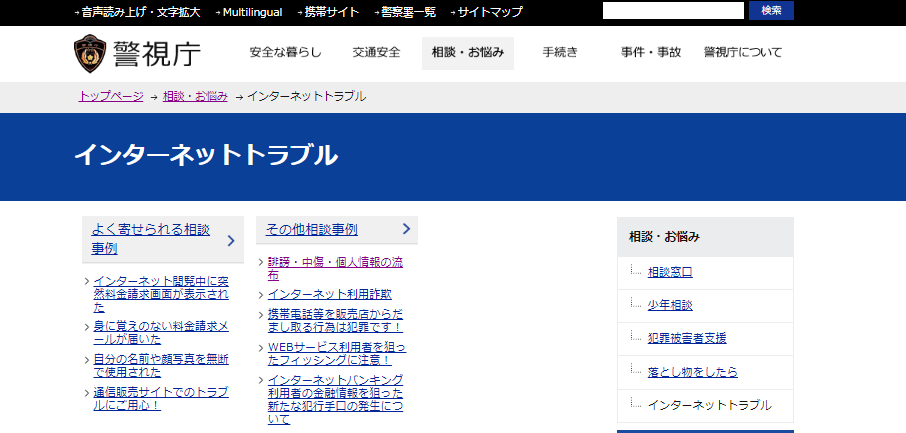This screenshot has height=433, width=906.
Task: Select 少年相談 in sidebar
Action: 670,305
